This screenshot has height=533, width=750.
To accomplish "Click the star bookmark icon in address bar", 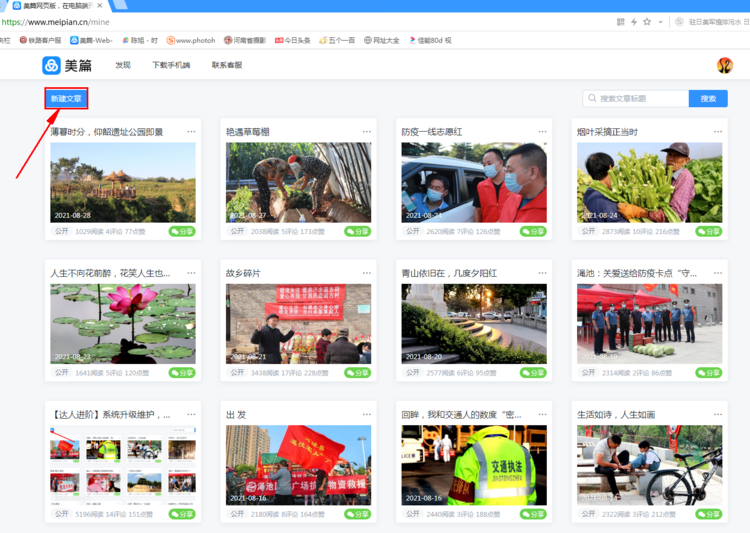I will 647,21.
